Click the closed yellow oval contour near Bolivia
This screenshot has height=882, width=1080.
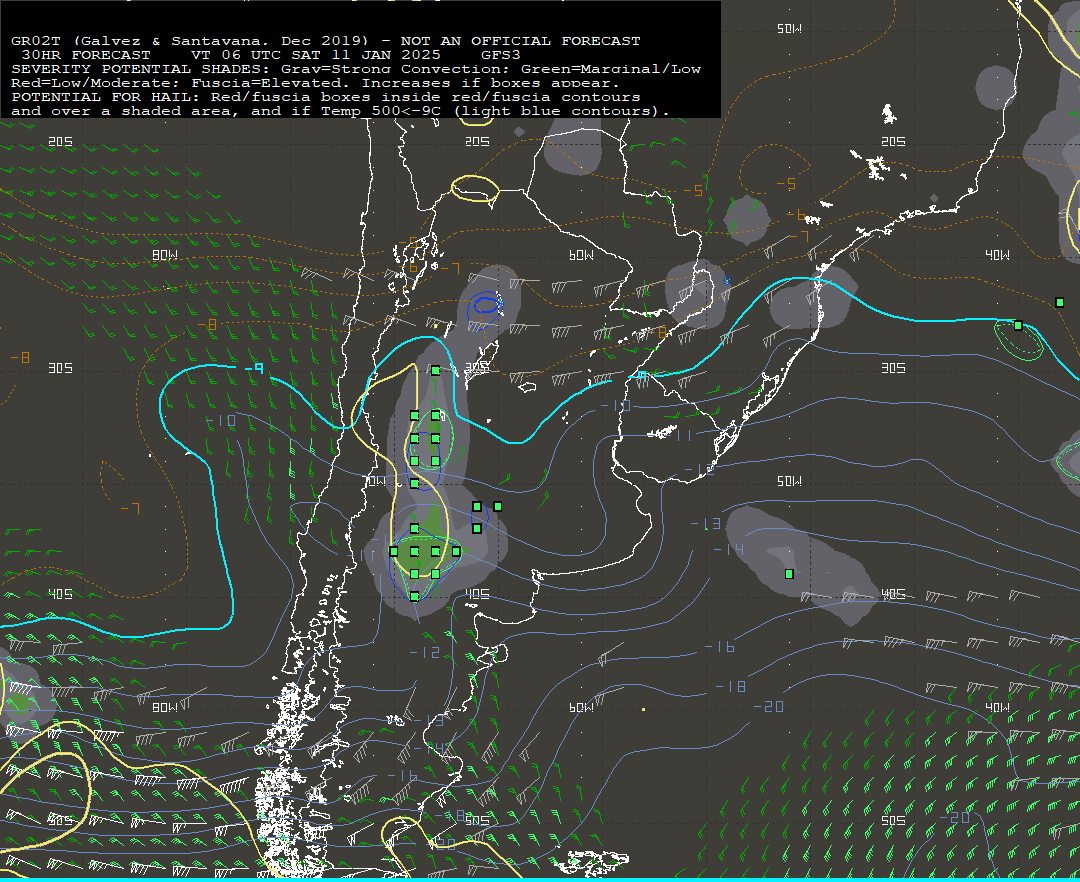(475, 188)
